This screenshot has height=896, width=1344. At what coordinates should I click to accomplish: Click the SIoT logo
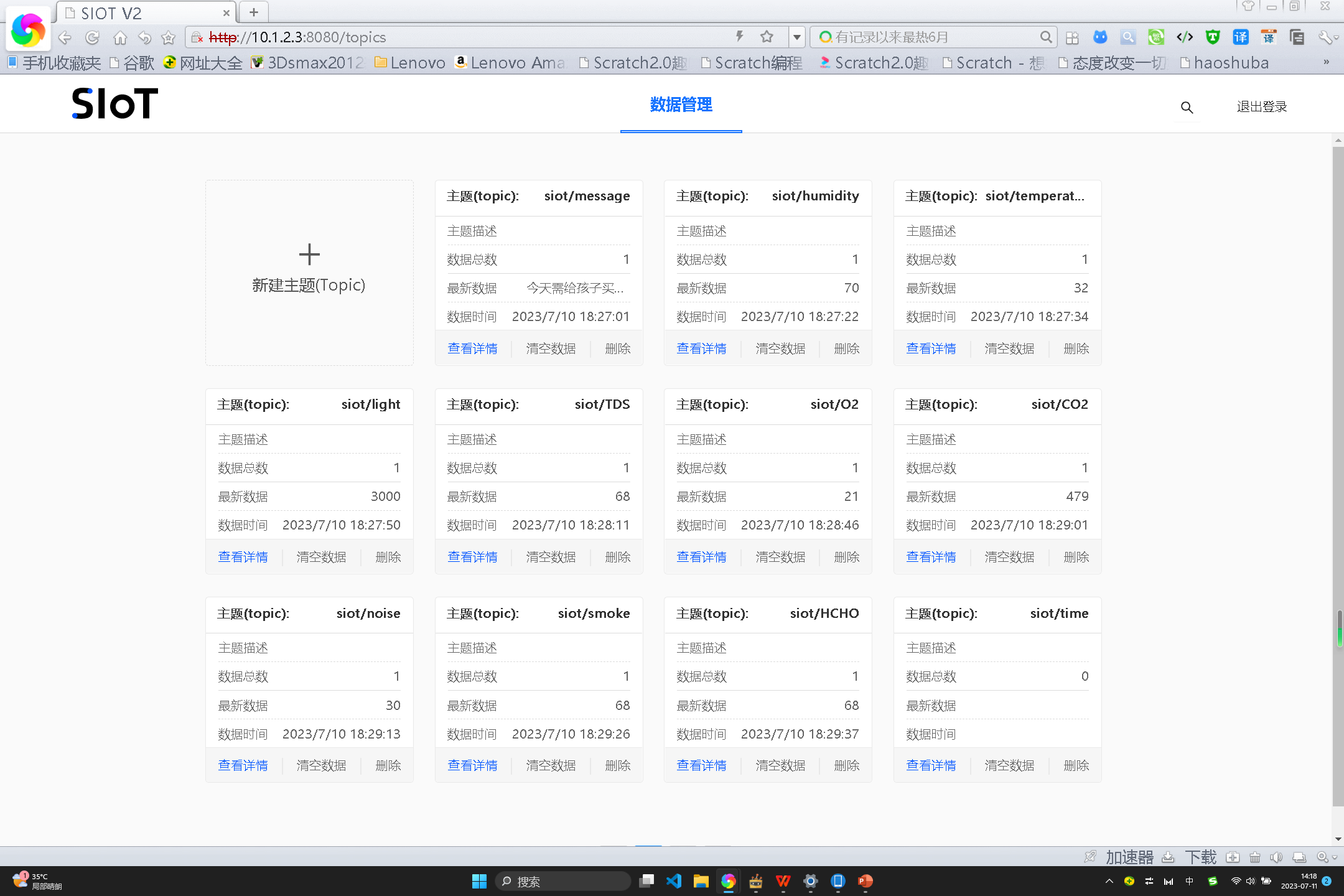(x=114, y=103)
